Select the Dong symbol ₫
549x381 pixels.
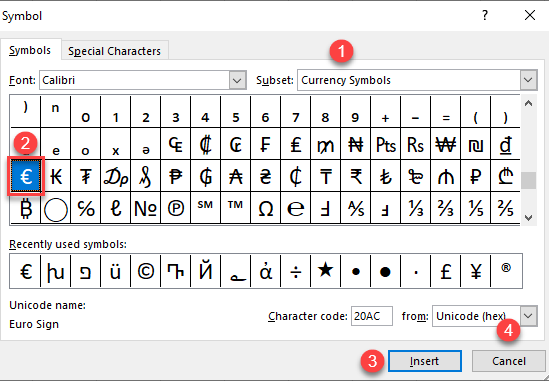click(x=505, y=144)
